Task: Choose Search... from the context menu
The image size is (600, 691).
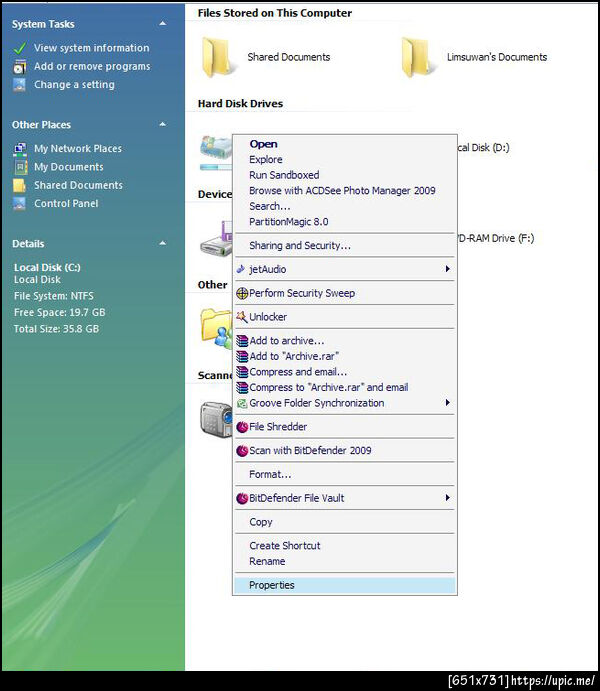Action: pyautogui.click(x=344, y=206)
